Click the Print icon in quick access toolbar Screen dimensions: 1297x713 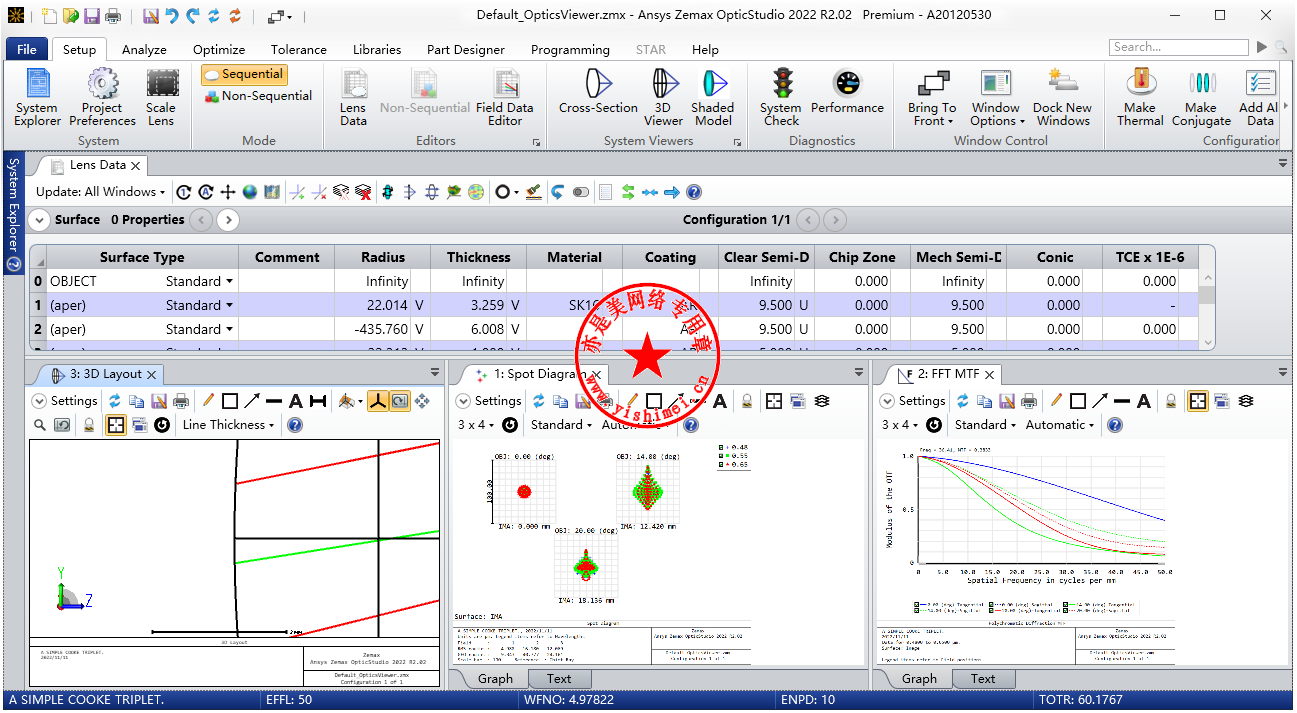tap(113, 16)
